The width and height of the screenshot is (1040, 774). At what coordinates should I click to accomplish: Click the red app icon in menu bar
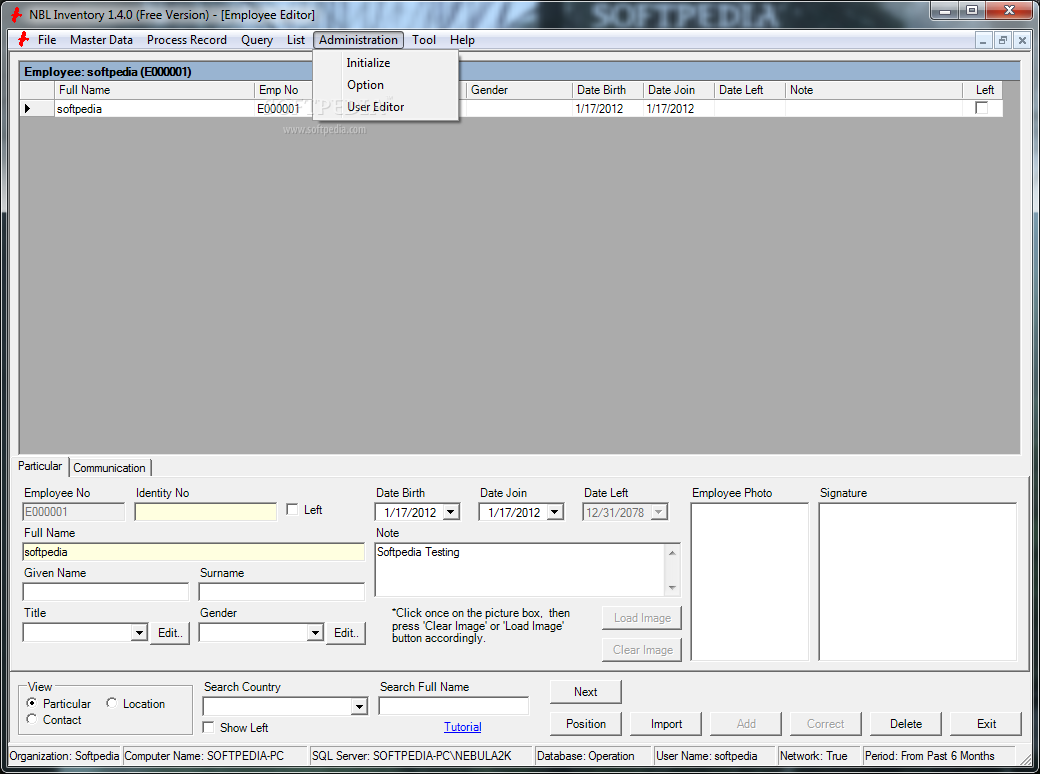23,40
